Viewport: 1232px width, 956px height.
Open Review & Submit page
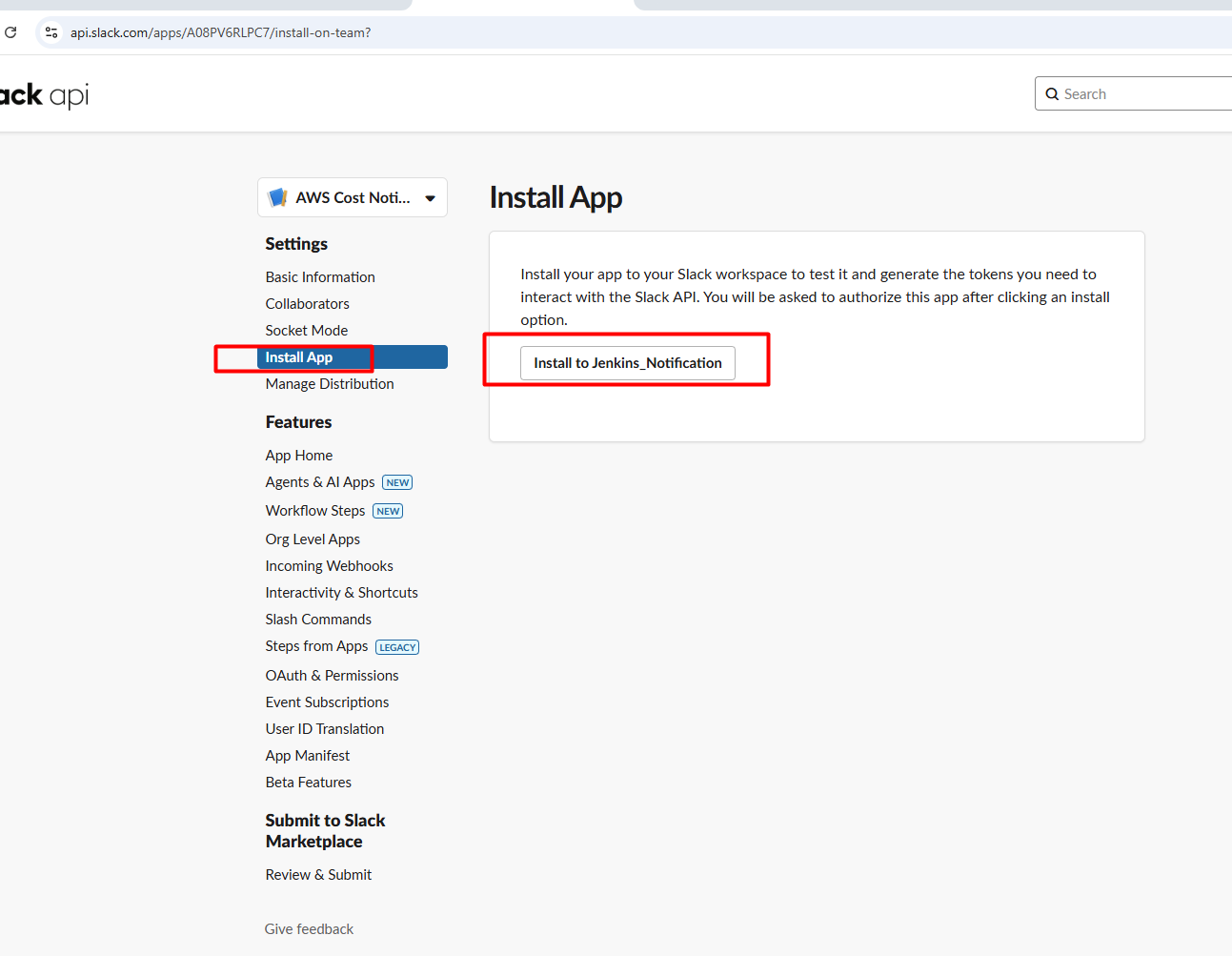tap(318, 875)
